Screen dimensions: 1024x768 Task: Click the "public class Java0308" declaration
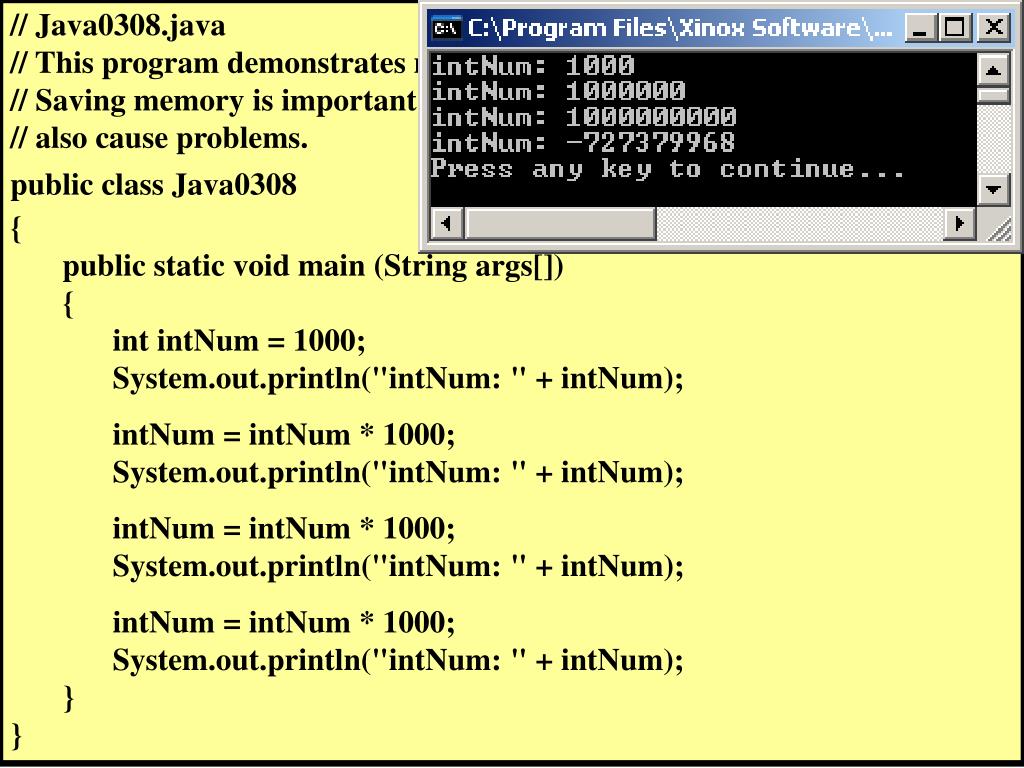coord(153,186)
